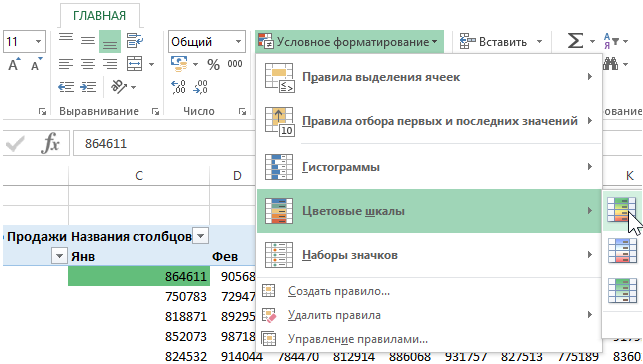Screen dimensions: 643x364
Task: Open Цветовые шкалы submenu
Action: (429, 211)
